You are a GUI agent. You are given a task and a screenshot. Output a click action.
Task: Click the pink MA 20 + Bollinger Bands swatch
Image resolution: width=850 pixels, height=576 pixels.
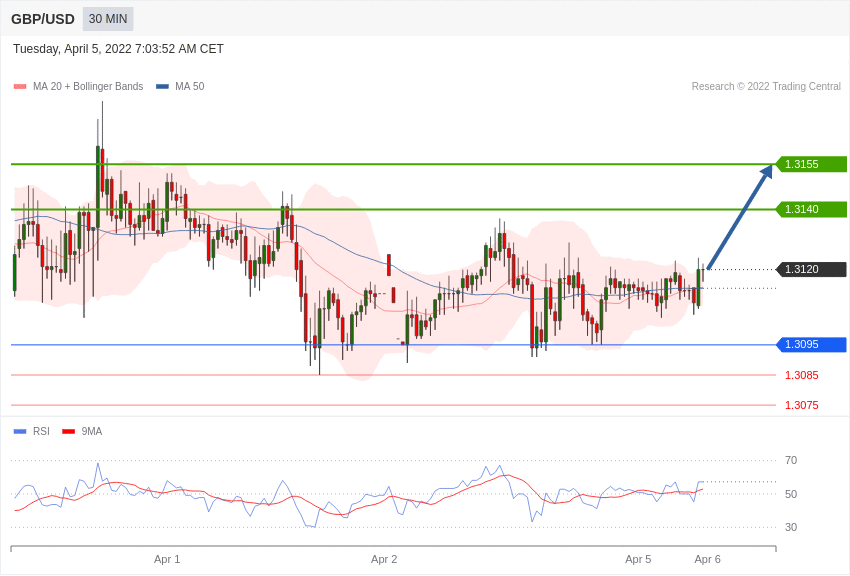pos(20,86)
